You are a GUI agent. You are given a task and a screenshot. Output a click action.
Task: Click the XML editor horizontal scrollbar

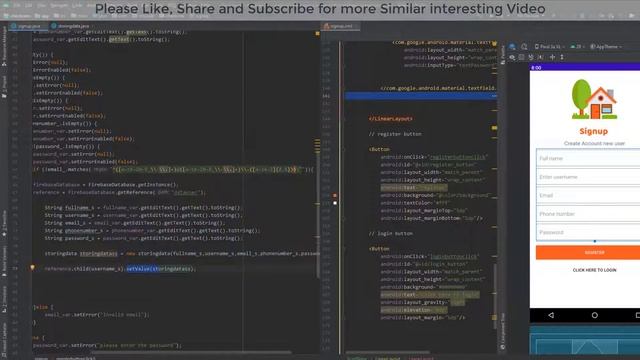[388, 352]
